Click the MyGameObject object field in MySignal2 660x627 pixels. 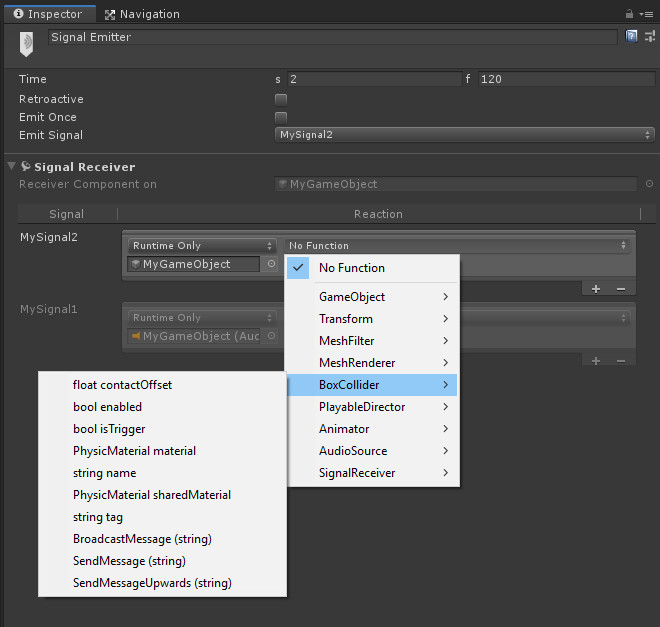194,264
